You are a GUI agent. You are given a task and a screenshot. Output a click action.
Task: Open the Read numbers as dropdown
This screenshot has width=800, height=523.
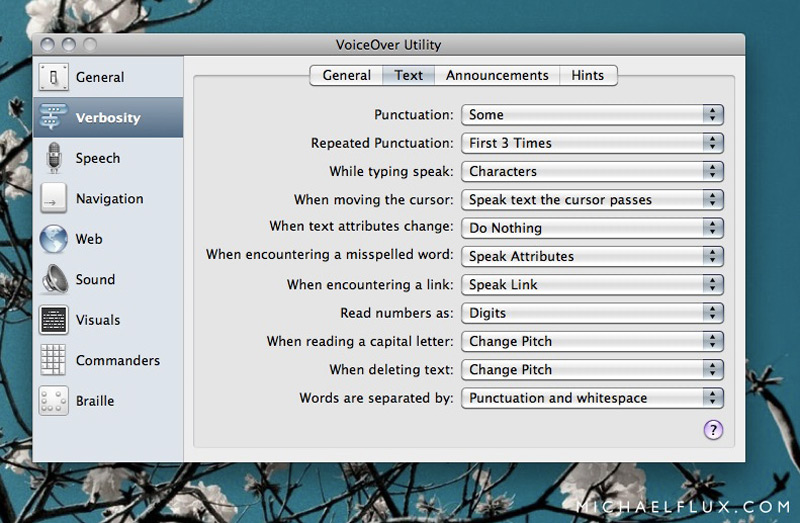pos(592,313)
